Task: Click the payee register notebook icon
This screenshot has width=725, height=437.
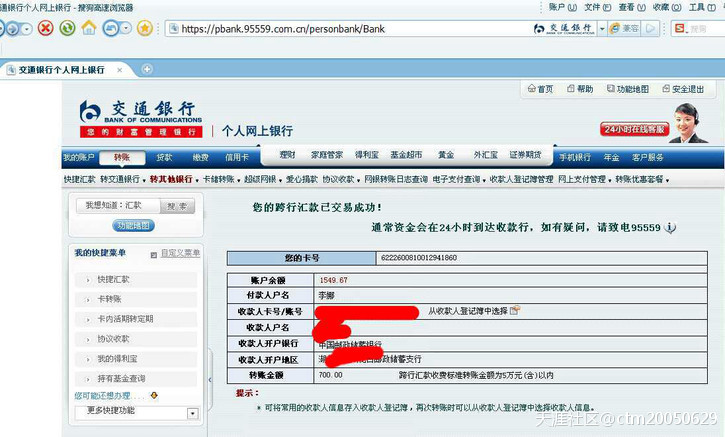Action: (x=515, y=310)
